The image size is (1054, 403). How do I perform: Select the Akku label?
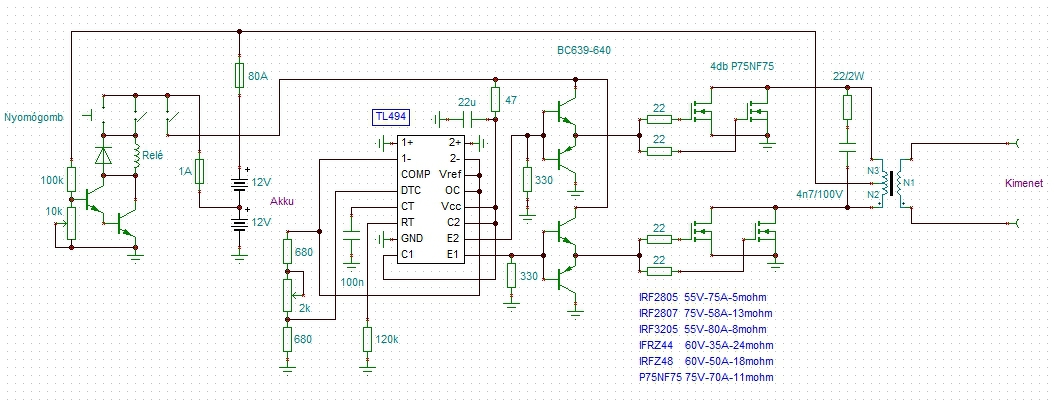282,200
